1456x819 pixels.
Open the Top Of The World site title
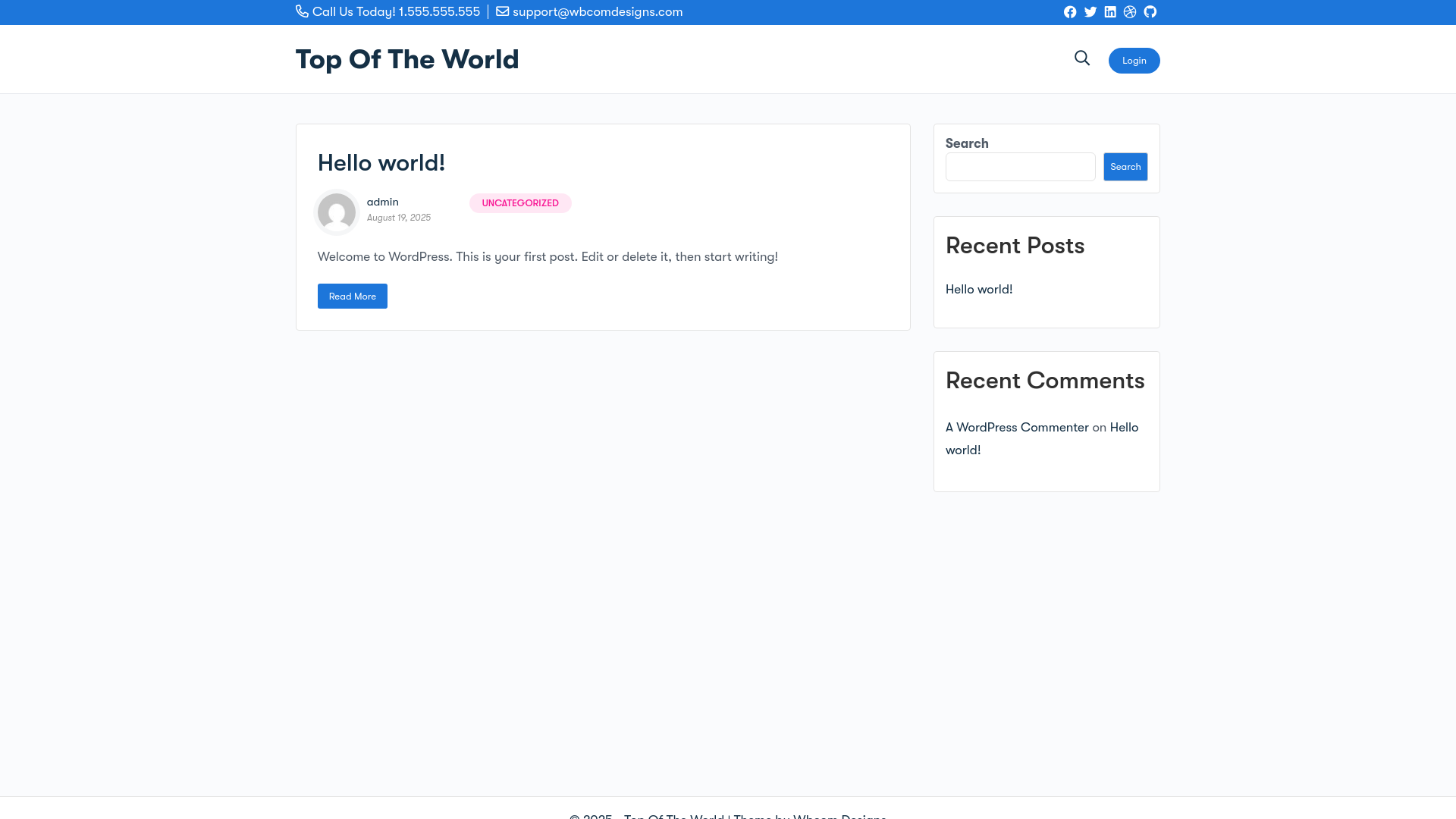click(x=407, y=59)
